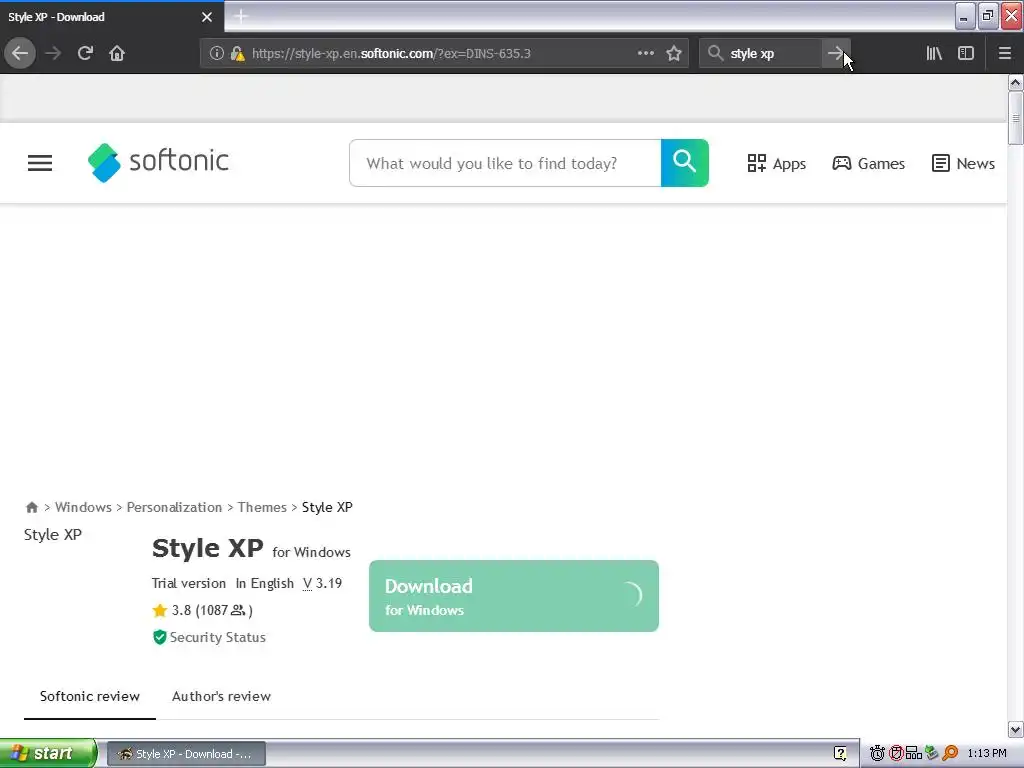
Task: Click the red circled mouse tray icon
Action: point(896,753)
